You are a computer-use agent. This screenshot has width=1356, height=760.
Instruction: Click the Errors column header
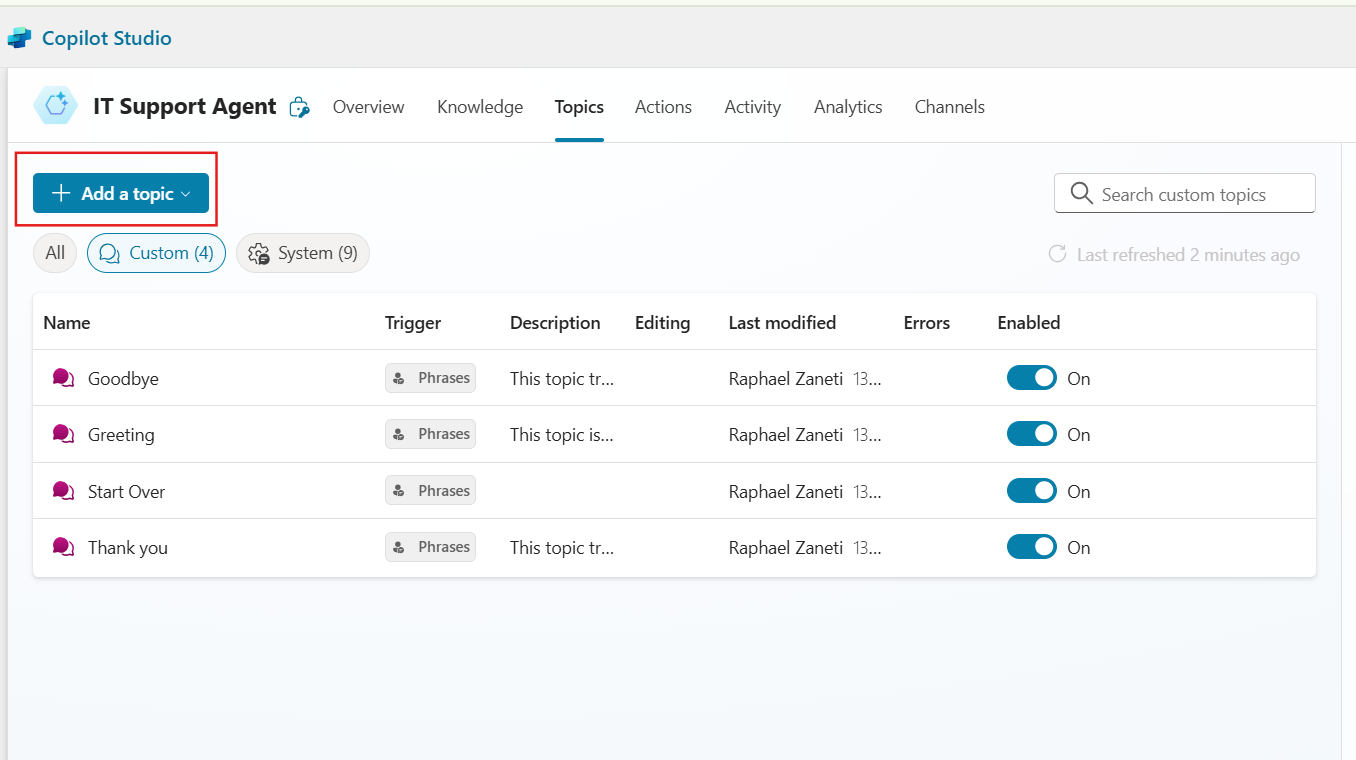click(927, 322)
